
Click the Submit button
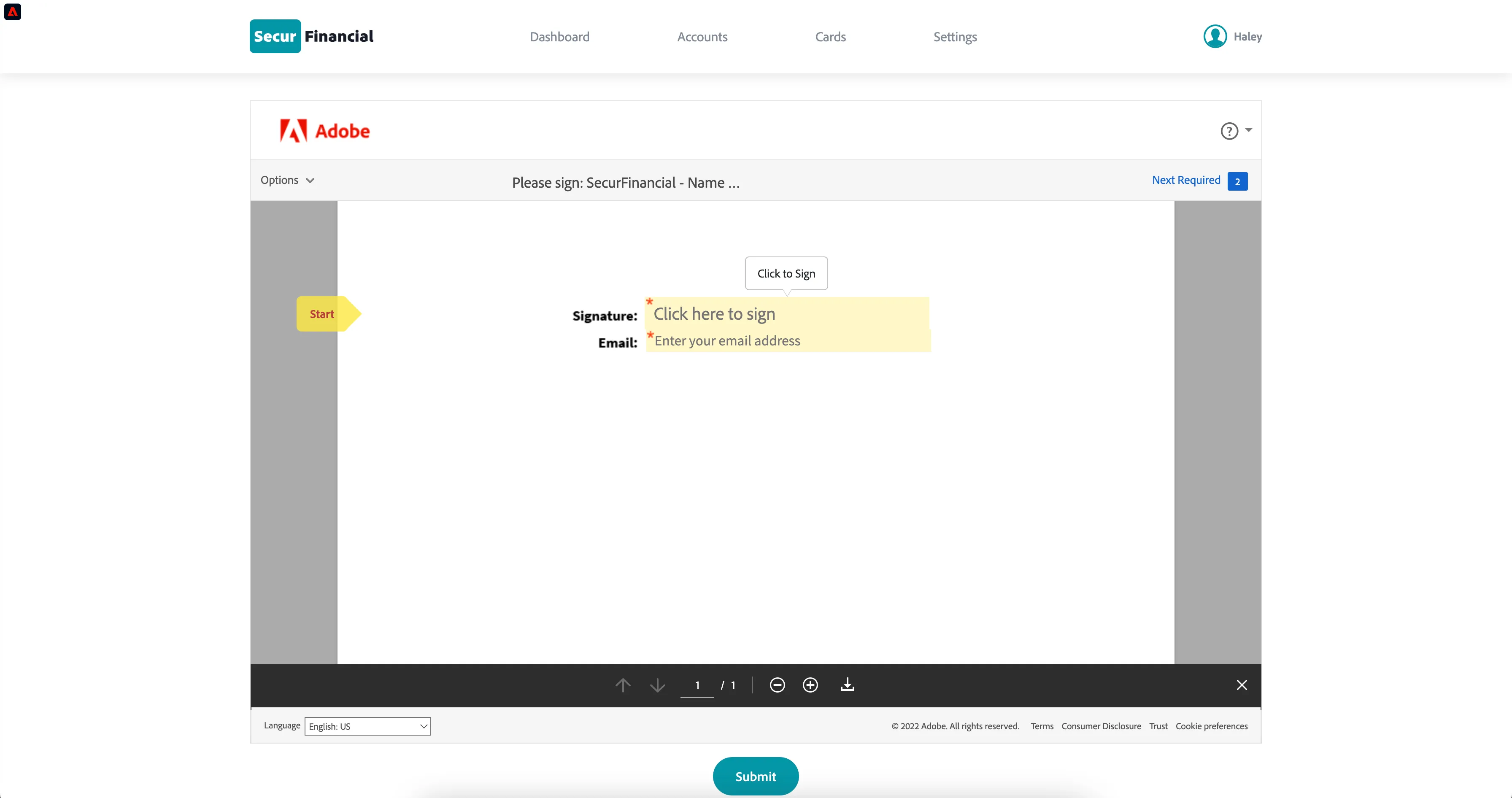pos(756,776)
